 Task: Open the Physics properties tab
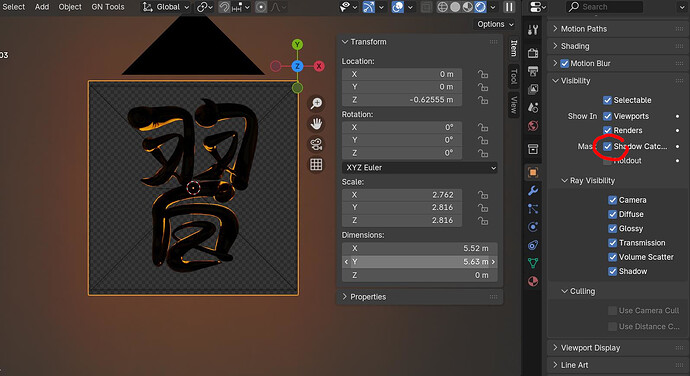point(533,227)
